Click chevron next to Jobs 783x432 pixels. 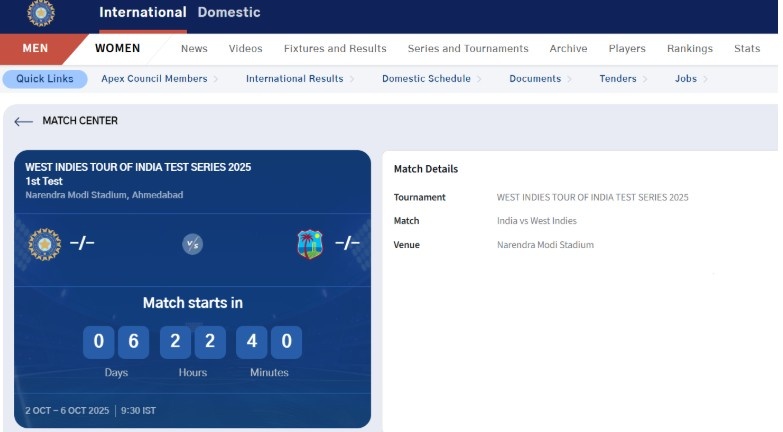coord(705,79)
